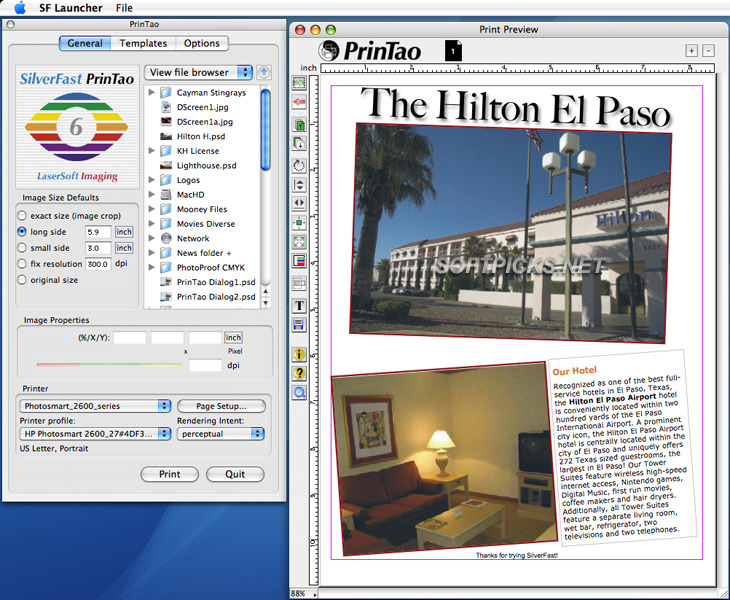Viewport: 730px width, 600px height.
Task: Click the small side value field 3.0
Action: 98,248
